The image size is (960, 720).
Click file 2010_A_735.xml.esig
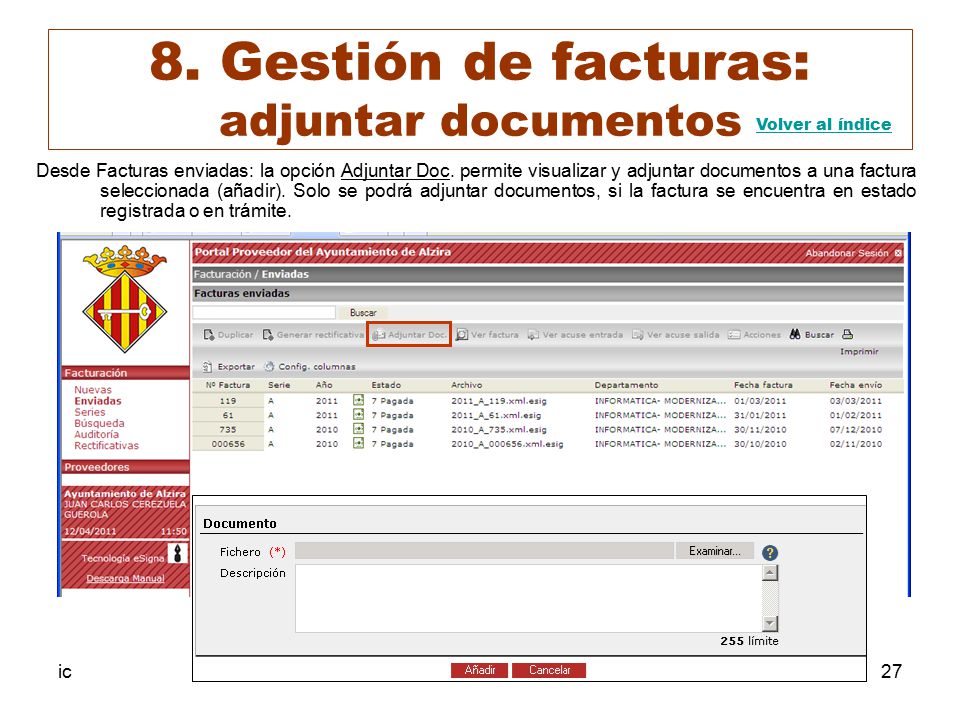coord(499,430)
